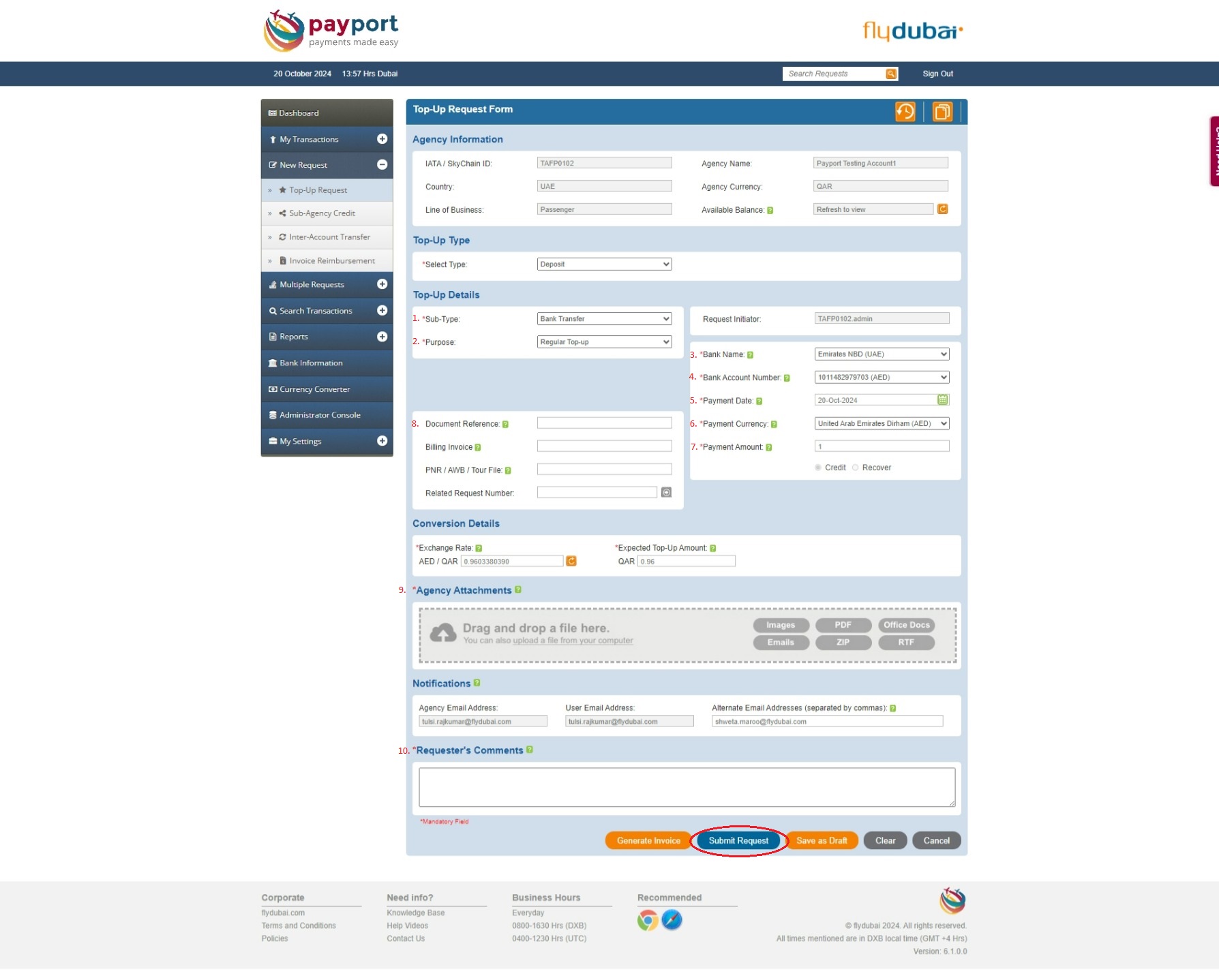Click the Chrome recommended browser icon
This screenshot has width=1219, height=980.
648,920
